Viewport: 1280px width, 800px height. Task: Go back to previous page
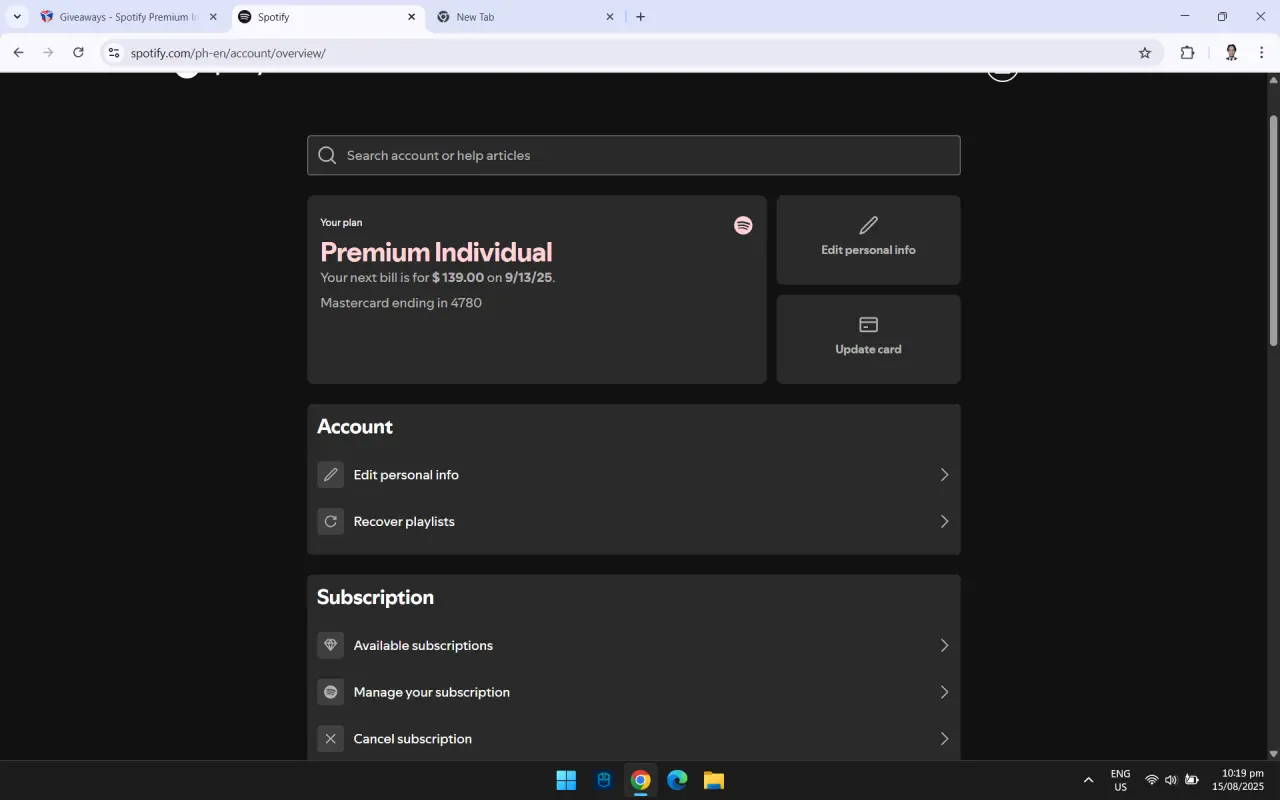pos(18,53)
